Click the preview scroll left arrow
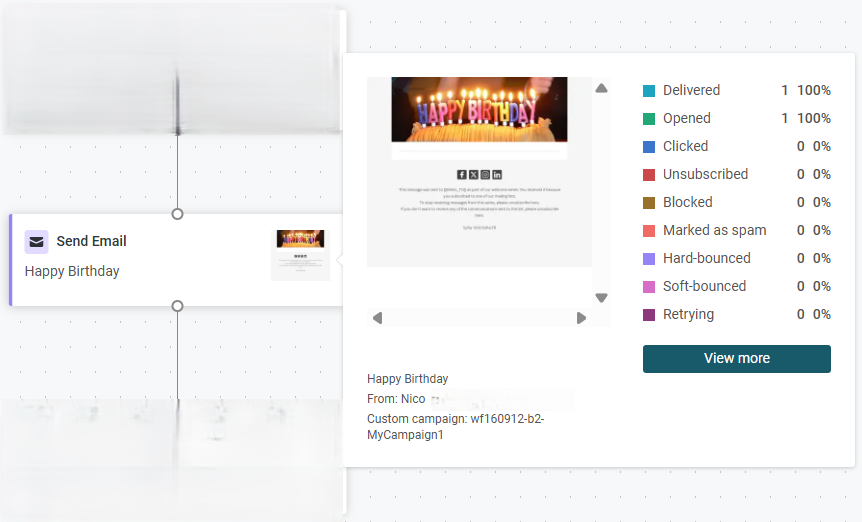The width and height of the screenshot is (862, 522). point(377,318)
